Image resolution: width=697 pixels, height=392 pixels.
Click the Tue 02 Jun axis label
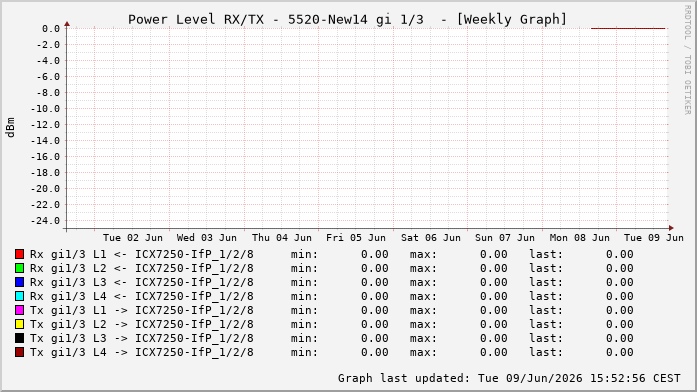[133, 238]
